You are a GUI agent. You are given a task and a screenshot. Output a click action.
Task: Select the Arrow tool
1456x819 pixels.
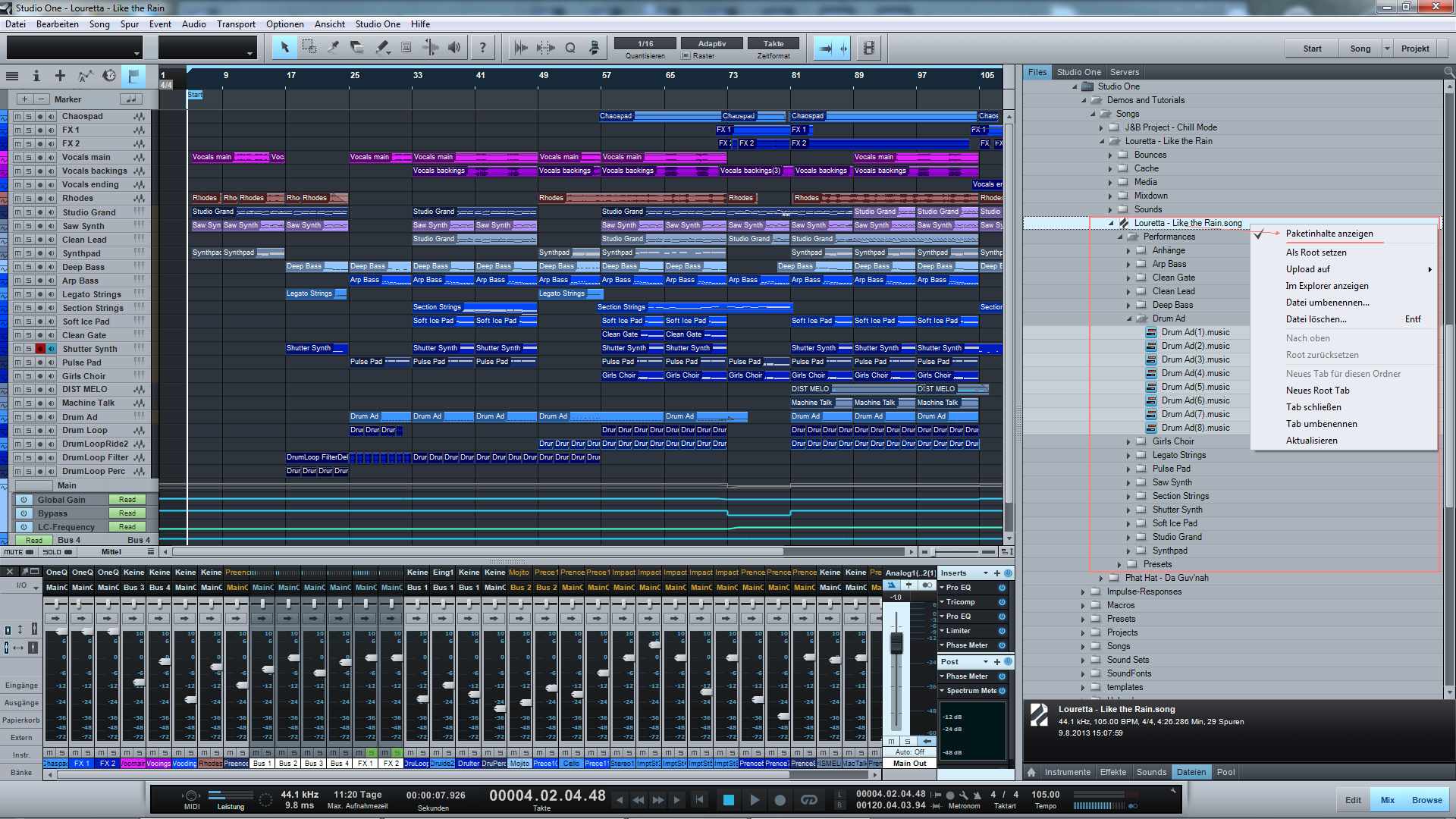284,48
